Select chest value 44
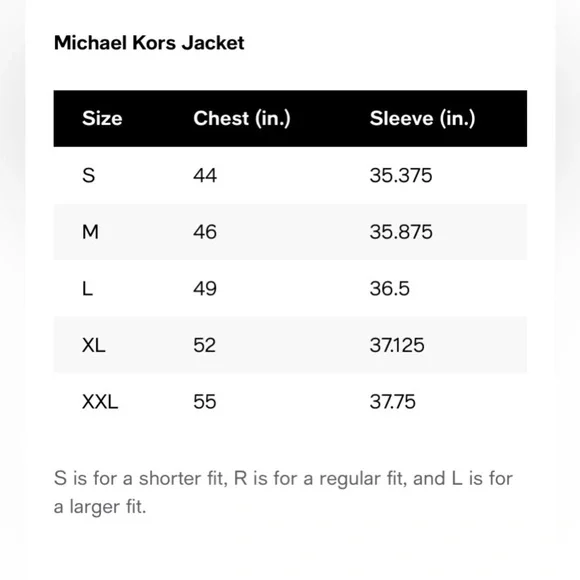 205,175
